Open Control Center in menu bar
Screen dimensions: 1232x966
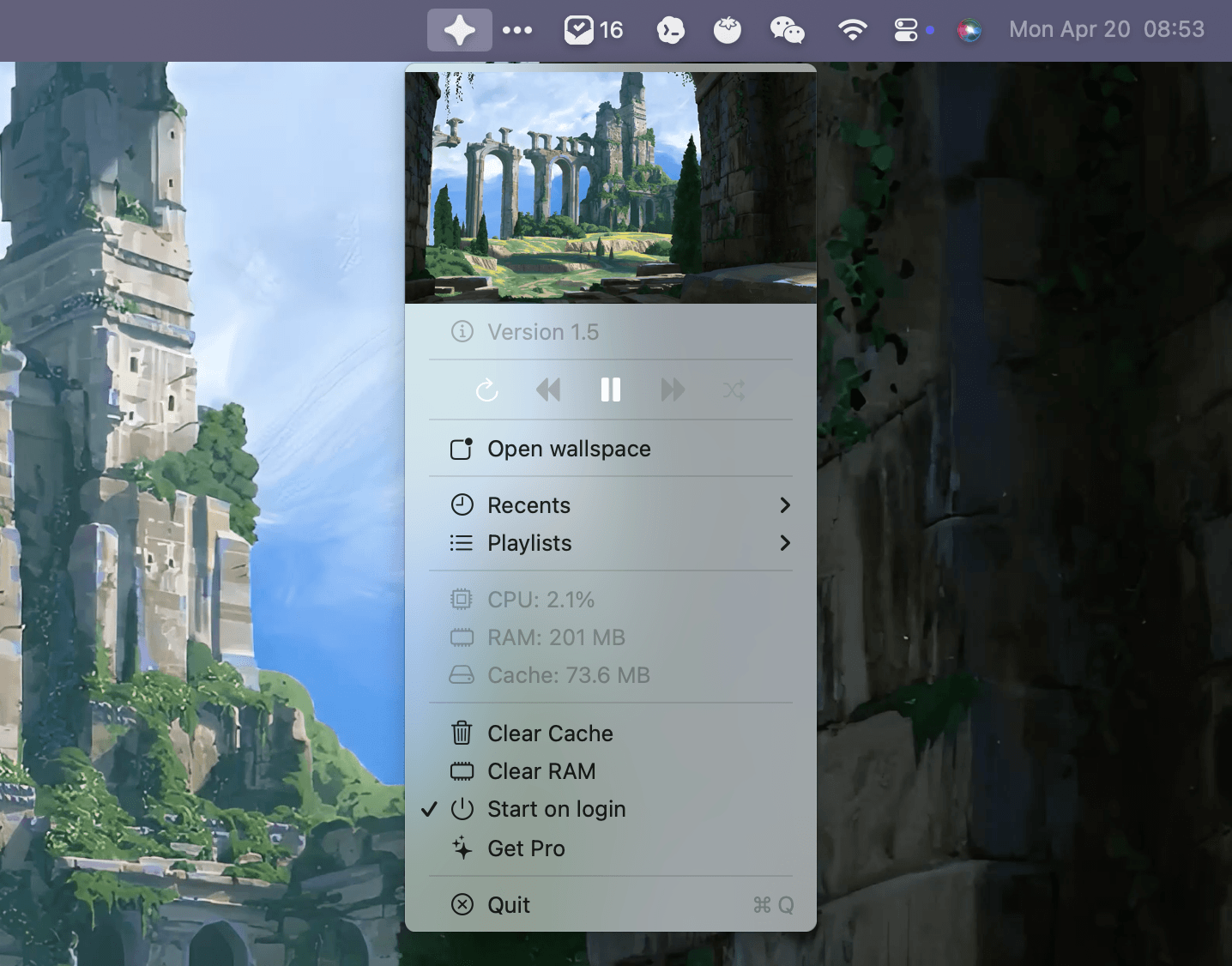coord(906,31)
